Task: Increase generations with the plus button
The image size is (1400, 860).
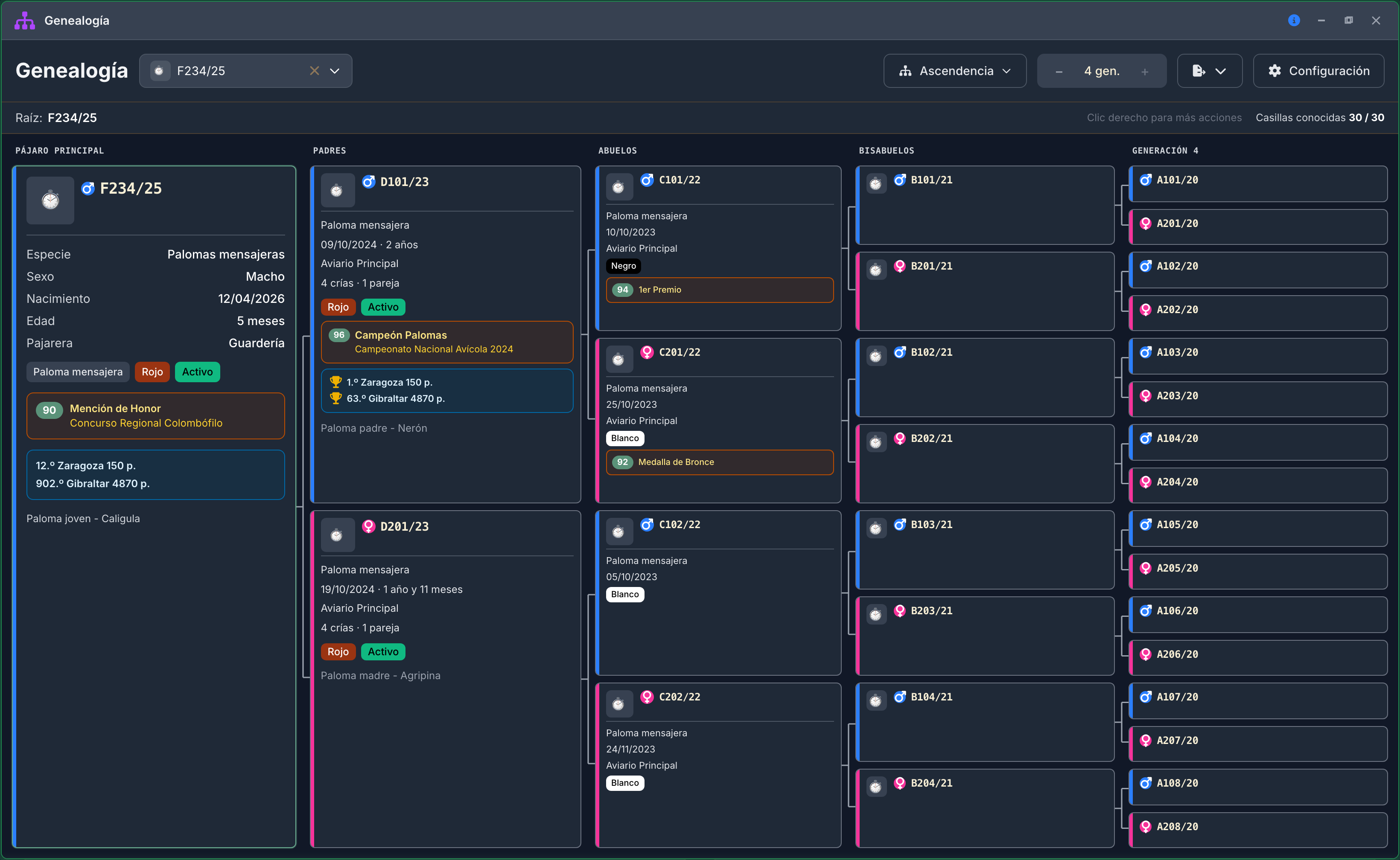Action: click(1144, 72)
